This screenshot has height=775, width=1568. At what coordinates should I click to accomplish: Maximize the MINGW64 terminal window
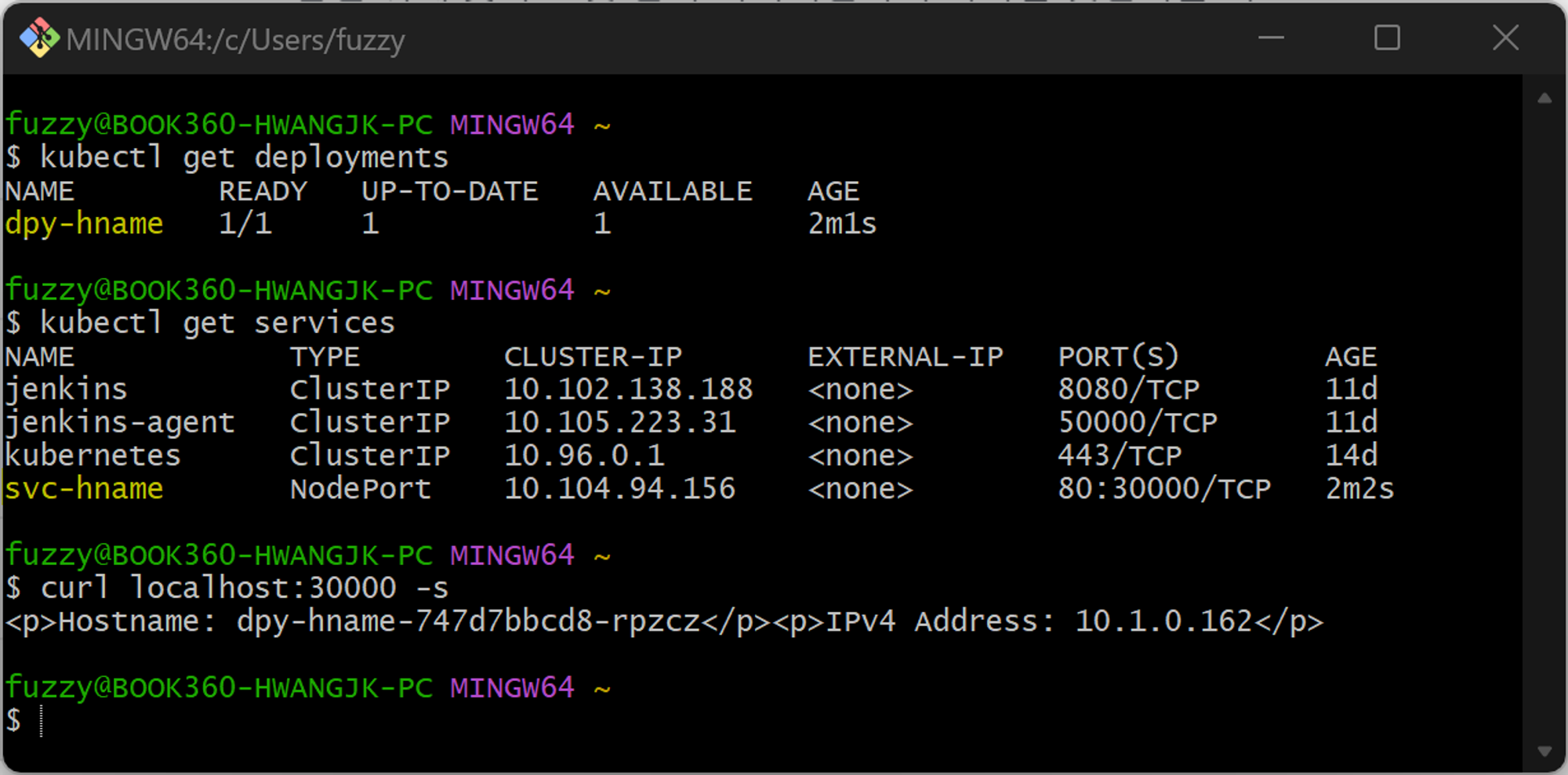1387,38
